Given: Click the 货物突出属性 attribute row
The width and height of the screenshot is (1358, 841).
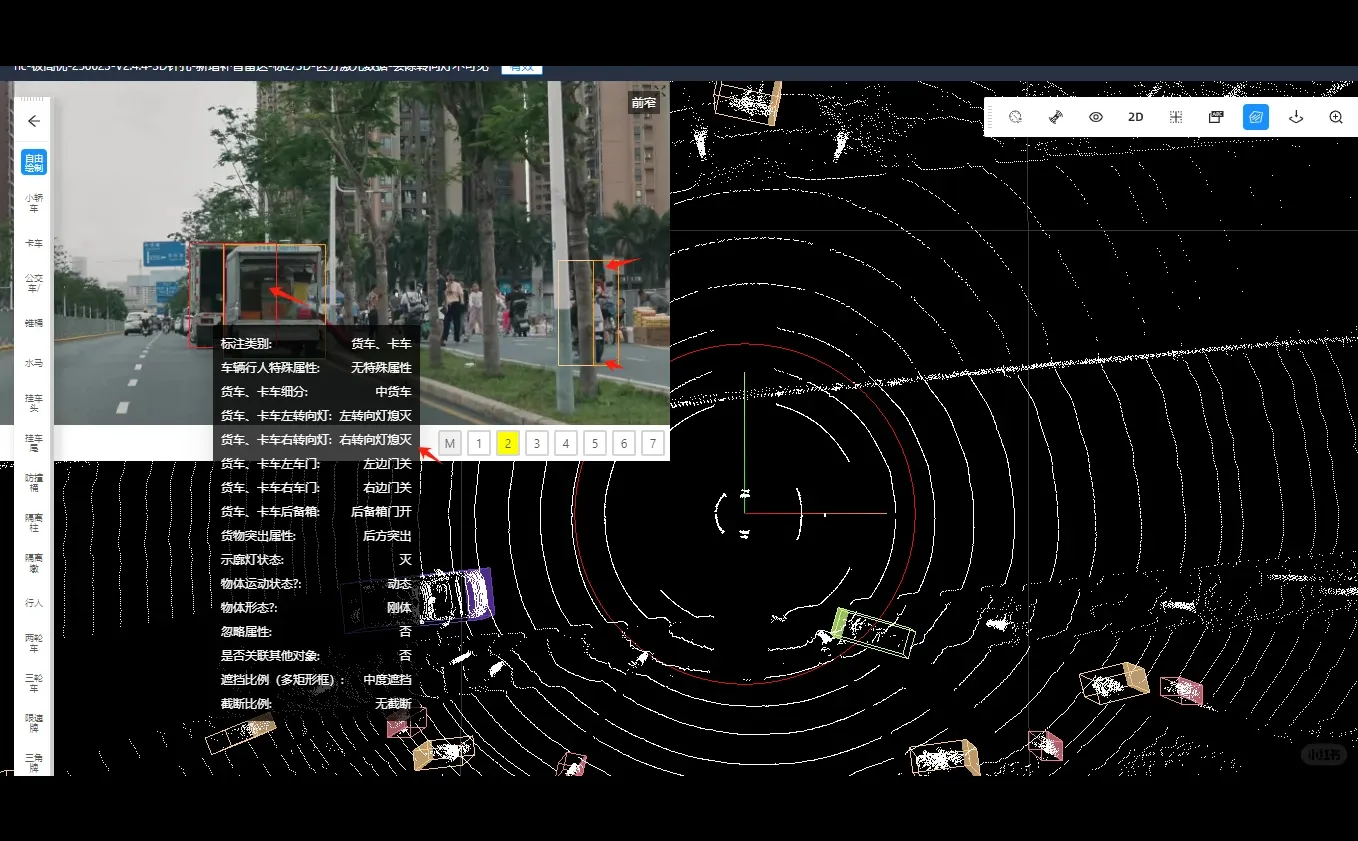Looking at the screenshot, I should [316, 536].
